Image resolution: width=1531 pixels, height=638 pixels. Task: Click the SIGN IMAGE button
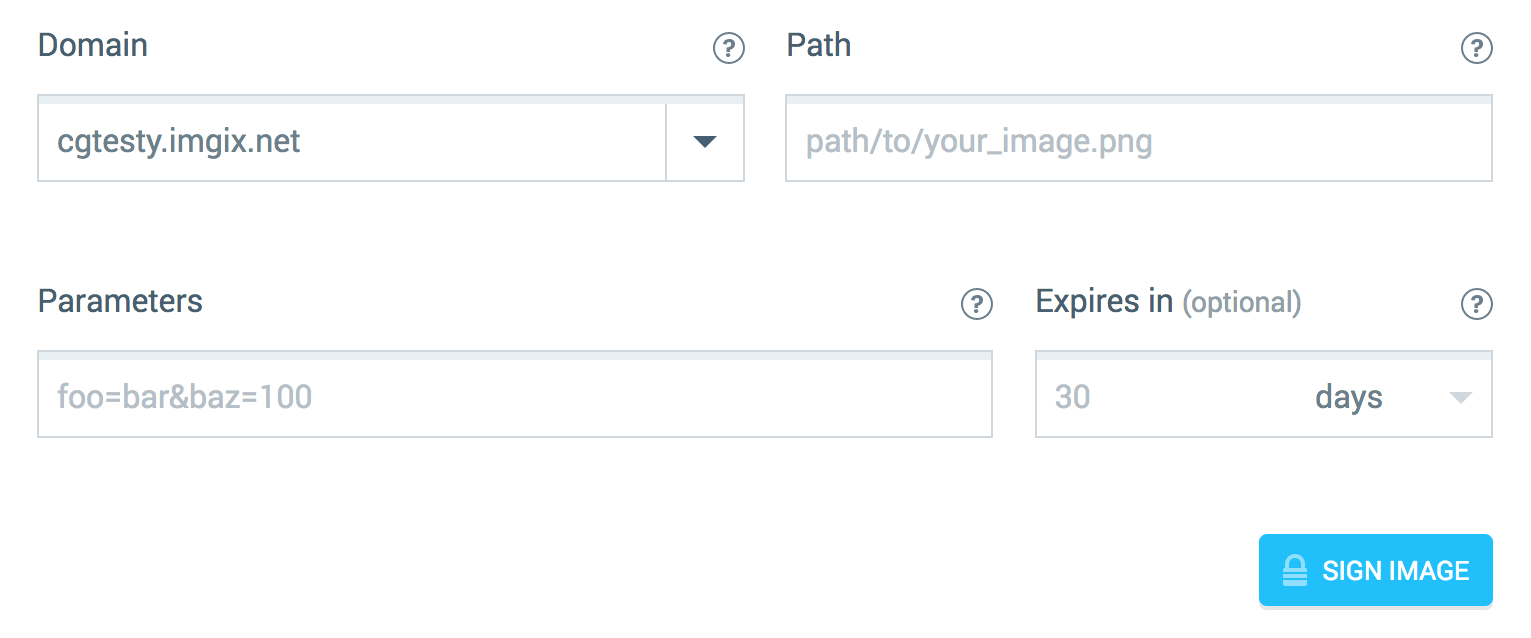(1375, 570)
